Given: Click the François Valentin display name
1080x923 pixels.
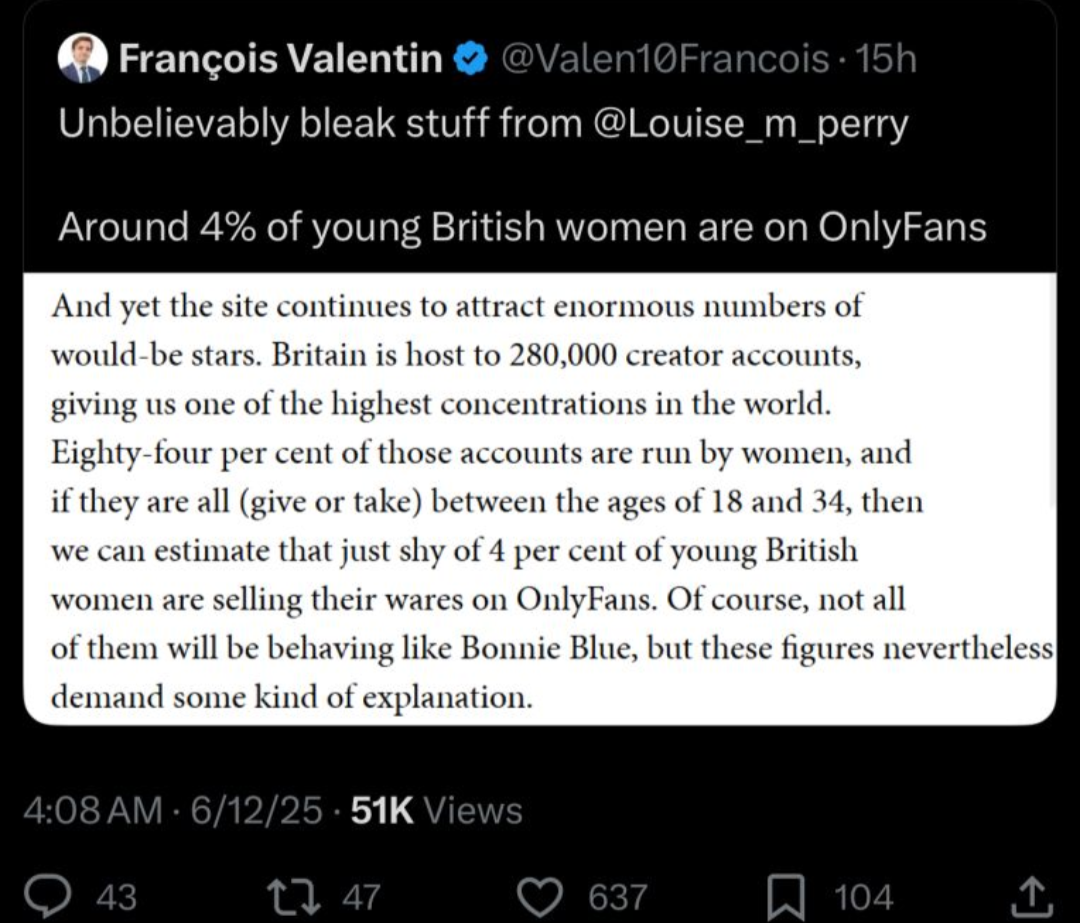Looking at the screenshot, I should (x=280, y=58).
